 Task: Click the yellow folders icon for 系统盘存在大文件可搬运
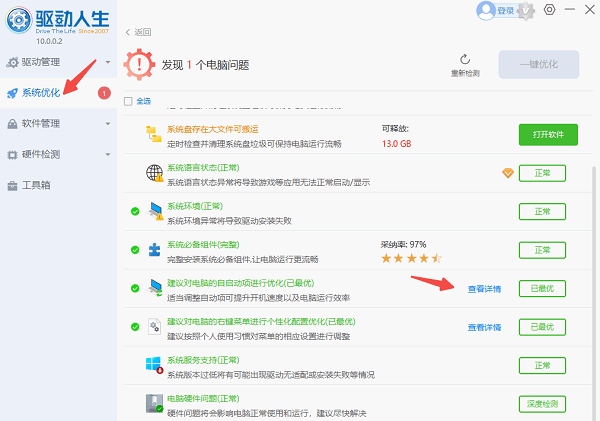tap(153, 134)
